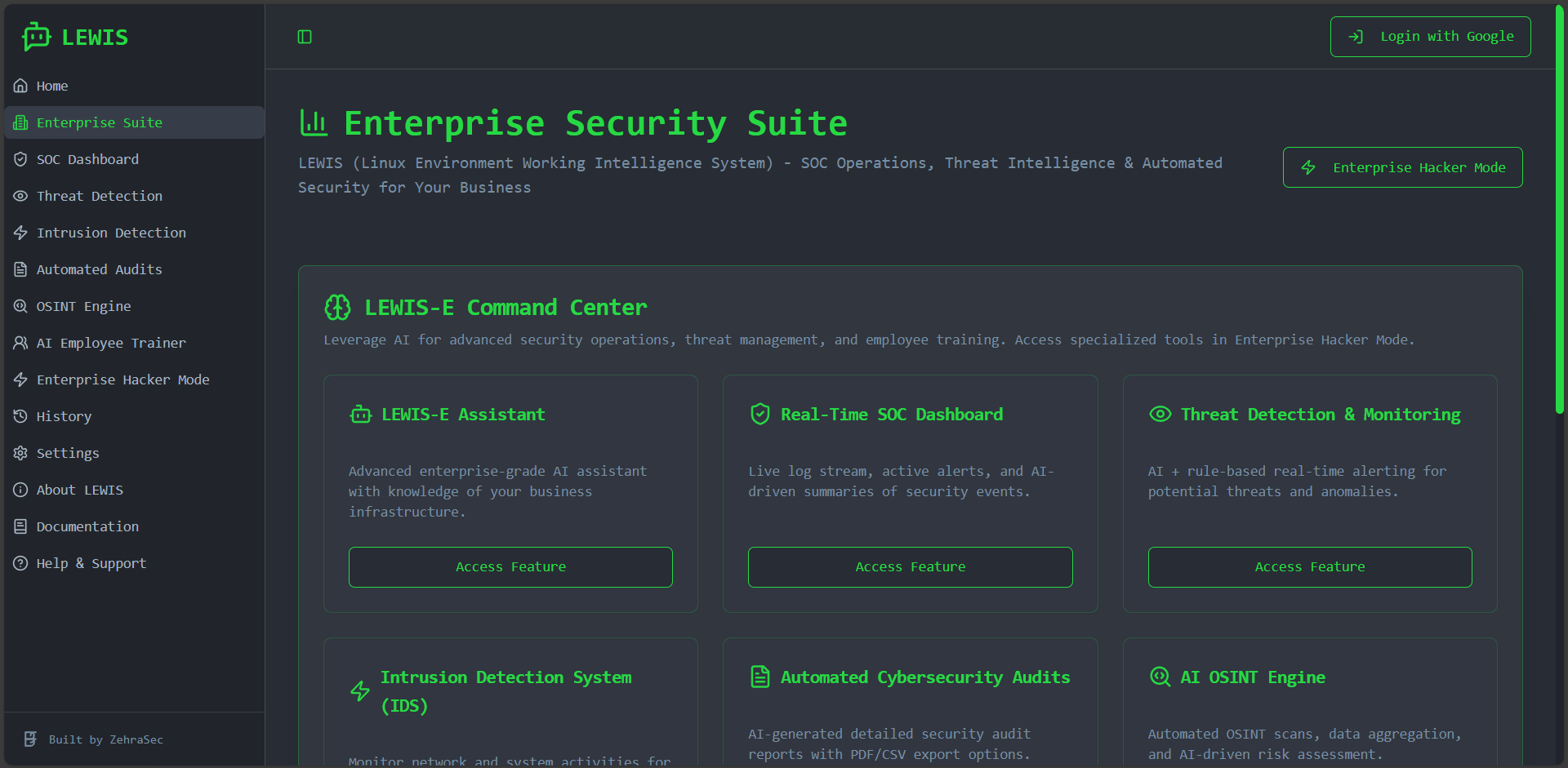Click the Threat Detection eye icon
The height and width of the screenshot is (768, 1568).
(x=20, y=196)
